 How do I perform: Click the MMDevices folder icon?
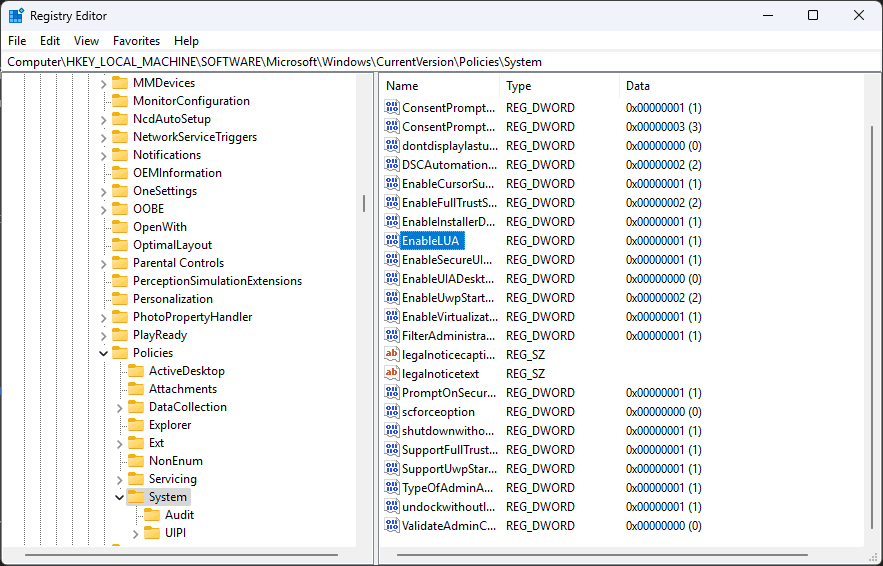(x=120, y=83)
